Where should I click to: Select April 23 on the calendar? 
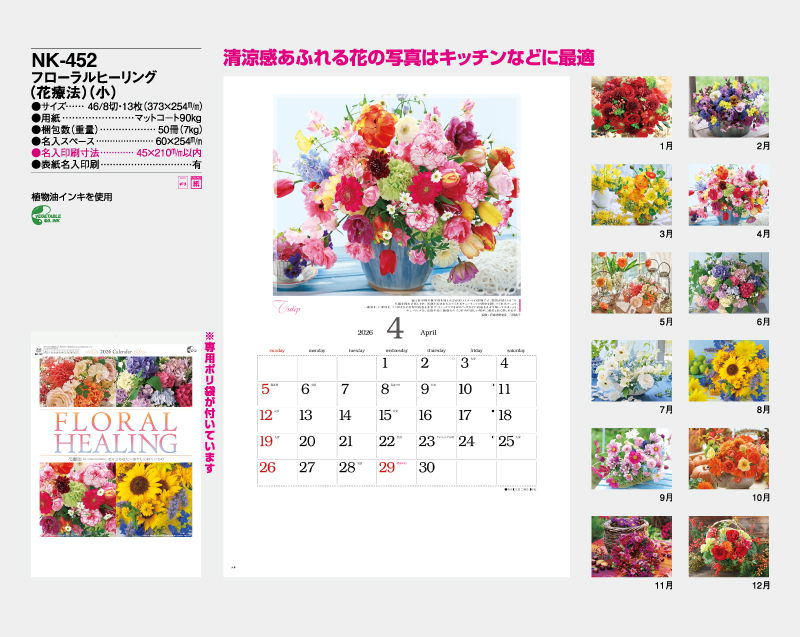[x=427, y=441]
